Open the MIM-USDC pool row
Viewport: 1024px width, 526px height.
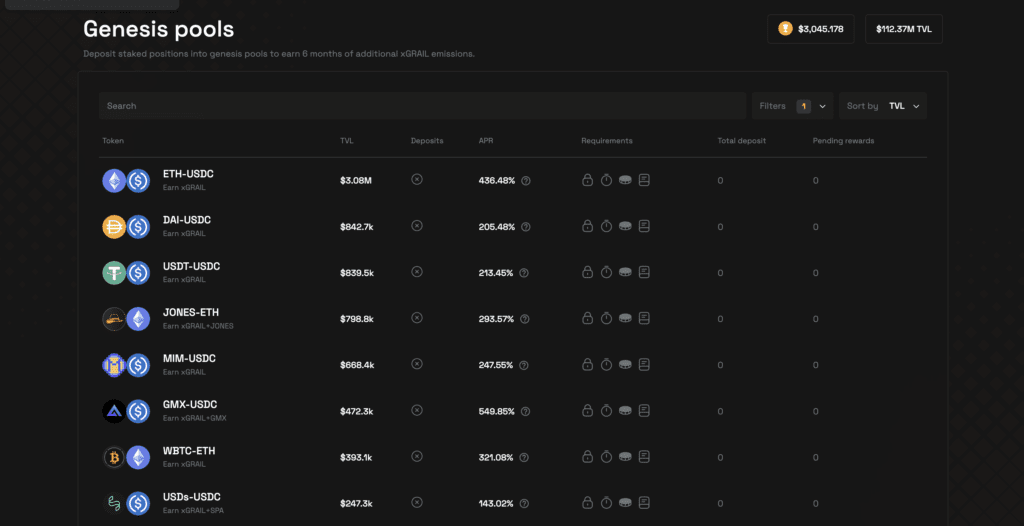(x=513, y=365)
